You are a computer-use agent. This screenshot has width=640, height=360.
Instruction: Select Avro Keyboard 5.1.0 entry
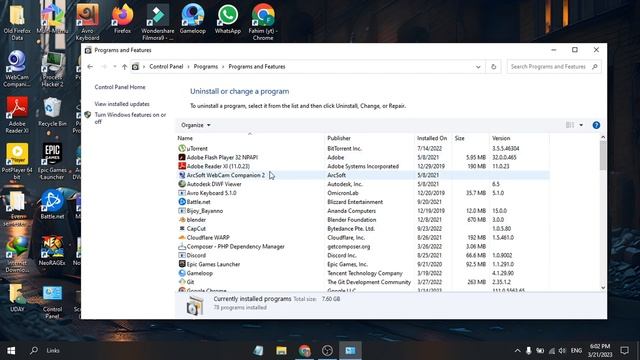(x=363, y=193)
